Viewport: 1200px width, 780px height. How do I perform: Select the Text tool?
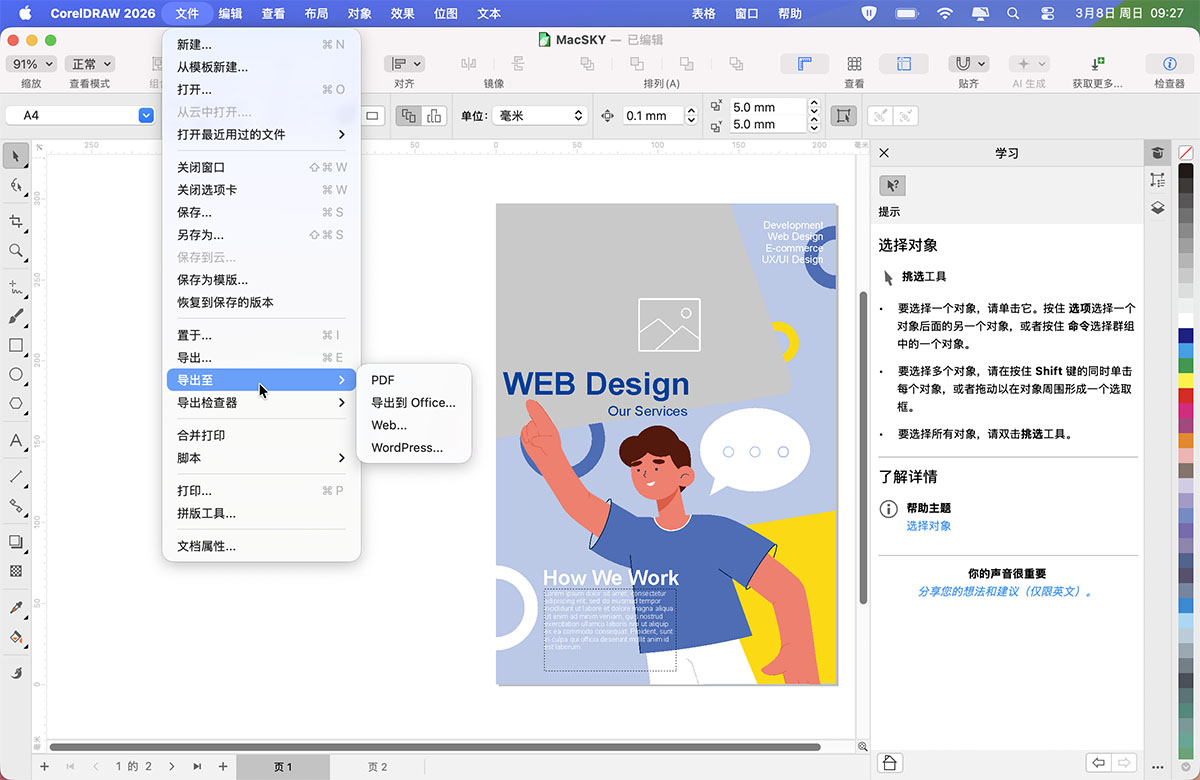coord(16,440)
